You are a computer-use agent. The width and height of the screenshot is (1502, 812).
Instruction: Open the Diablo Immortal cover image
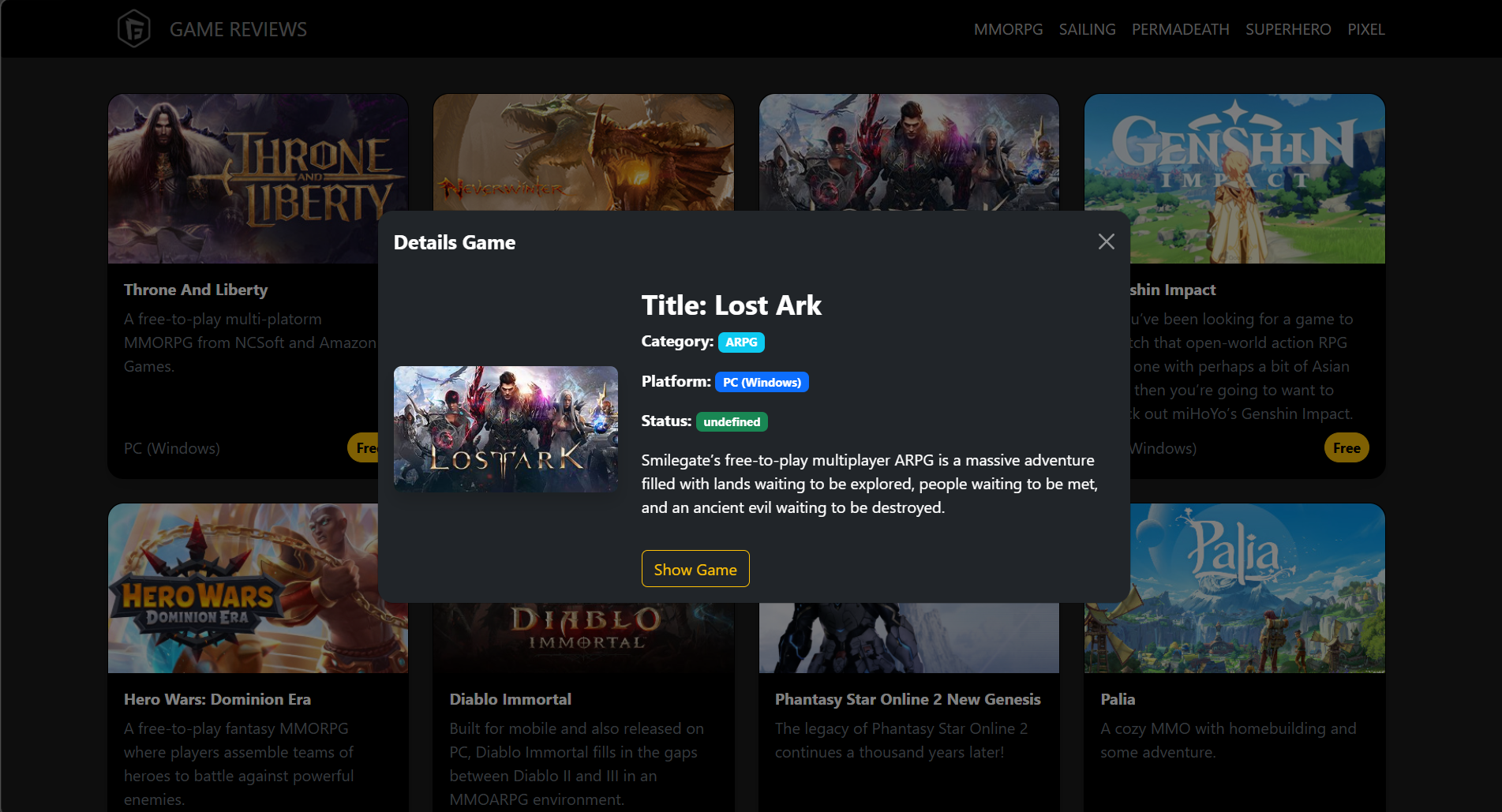(583, 638)
